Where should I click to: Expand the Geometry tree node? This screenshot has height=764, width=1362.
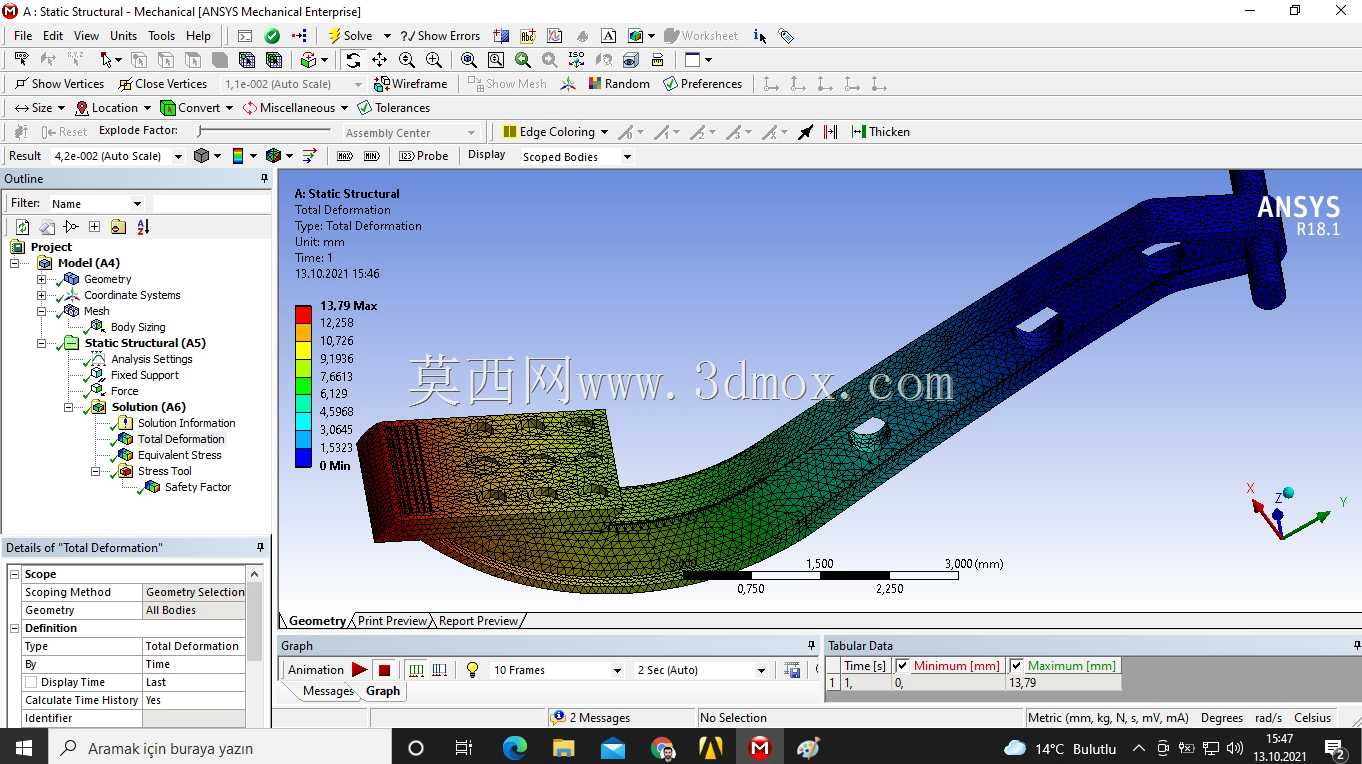[42, 279]
